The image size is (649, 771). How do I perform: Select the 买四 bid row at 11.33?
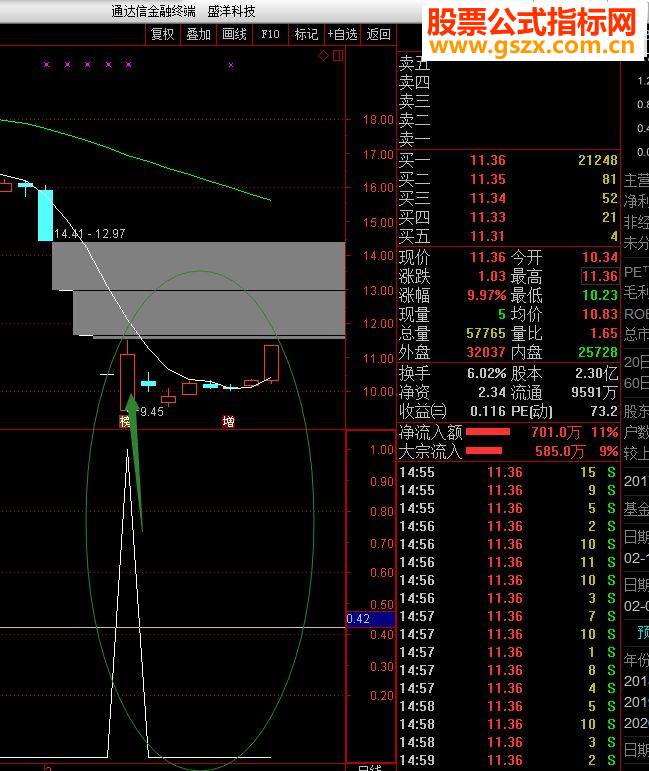508,217
